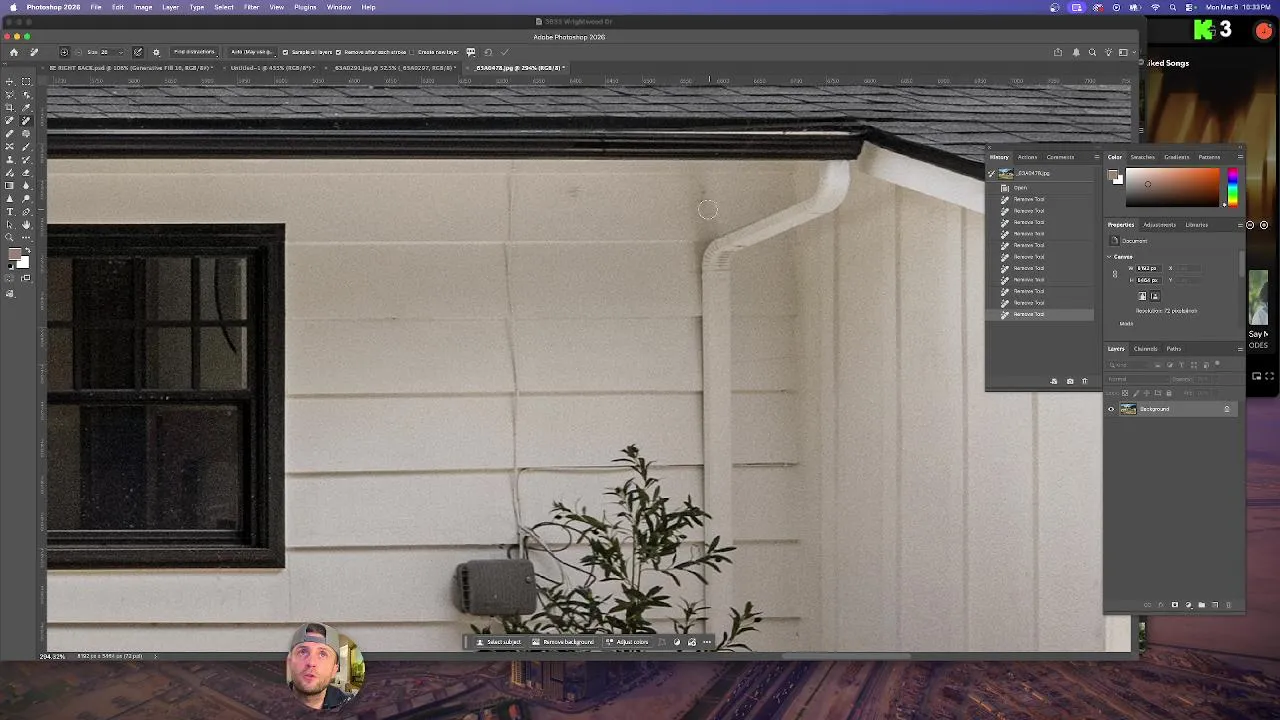Open the Filter menu
Viewport: 1280px width, 720px height.
tap(251, 7)
